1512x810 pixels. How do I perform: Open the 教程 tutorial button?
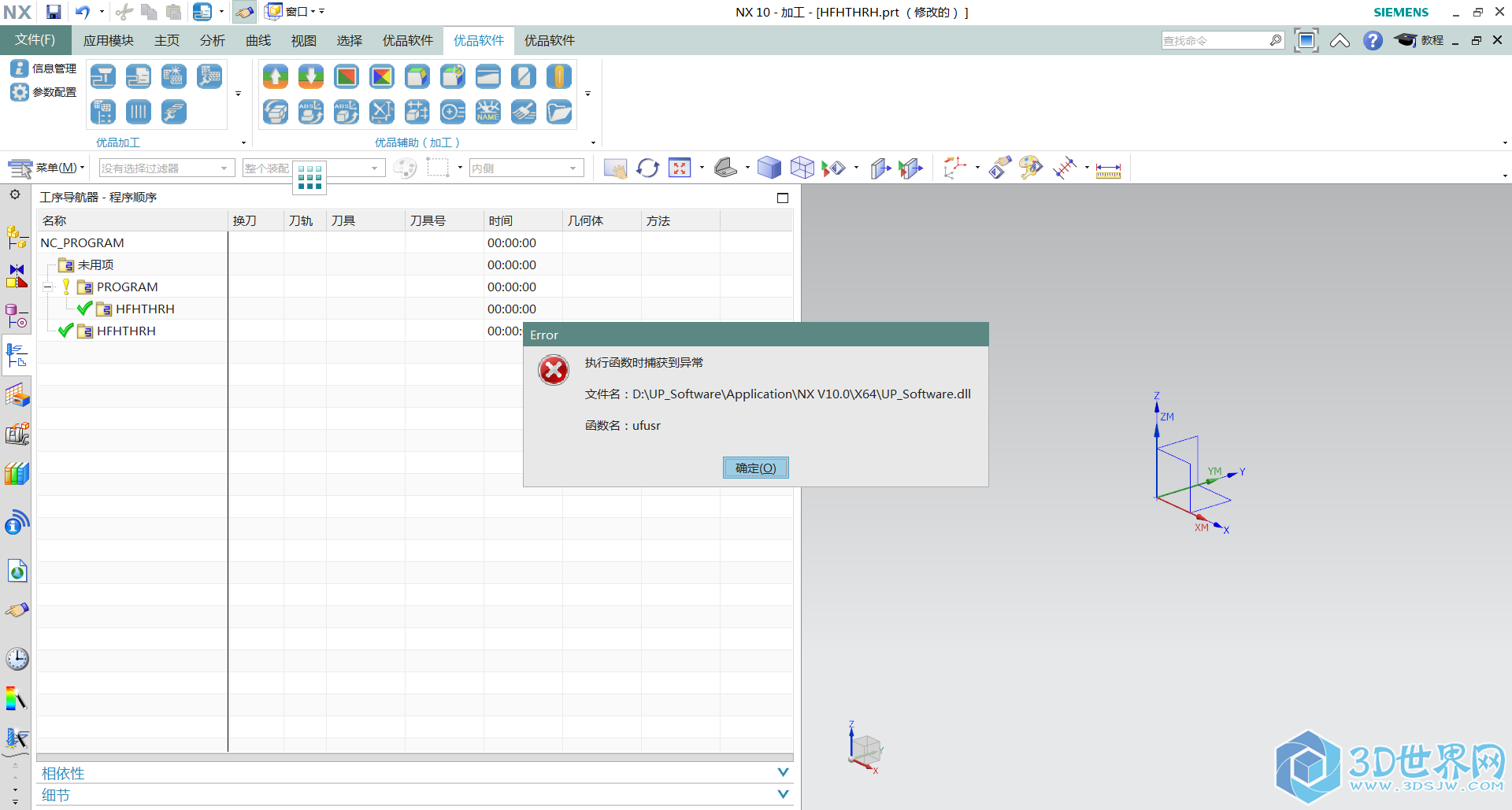[x=1420, y=40]
